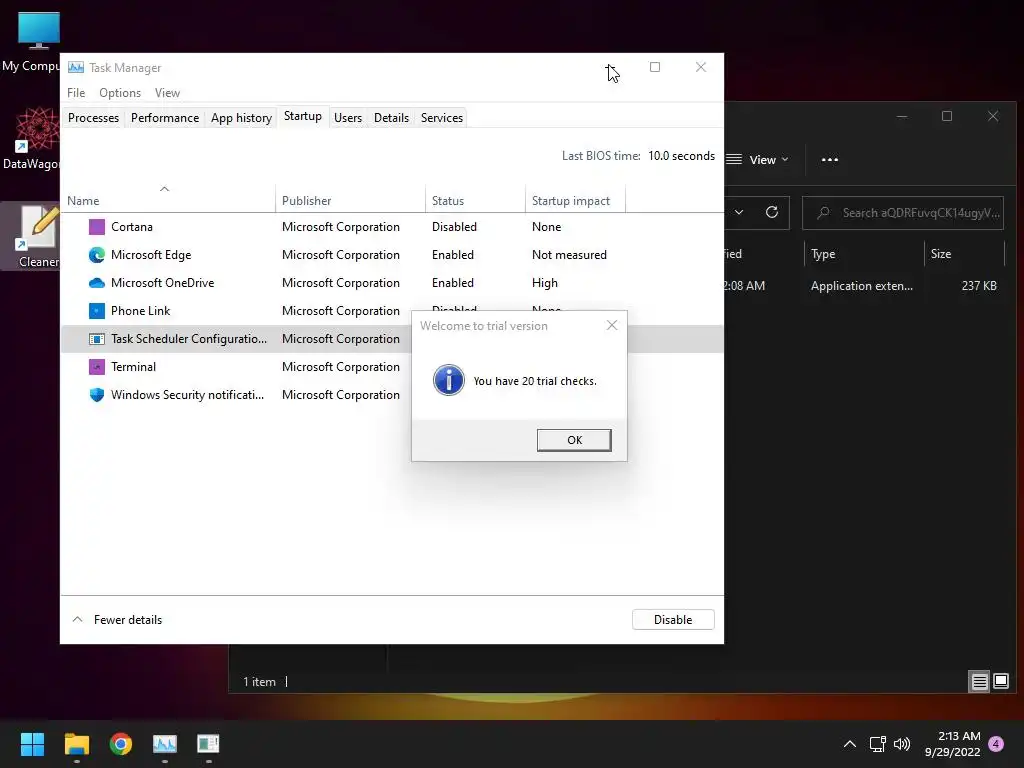Image resolution: width=1024 pixels, height=768 pixels.
Task: Click the Task Scheduler Configuration icon
Action: (97, 339)
